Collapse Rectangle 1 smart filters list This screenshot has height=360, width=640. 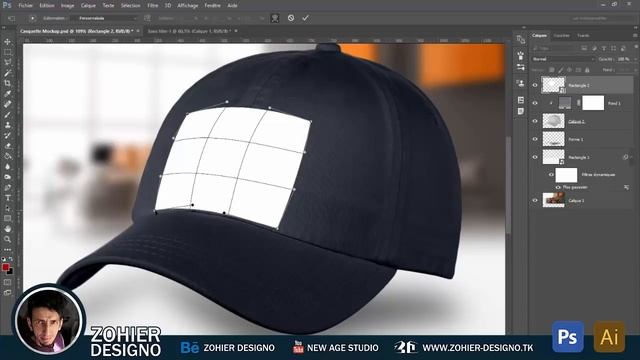coord(631,157)
